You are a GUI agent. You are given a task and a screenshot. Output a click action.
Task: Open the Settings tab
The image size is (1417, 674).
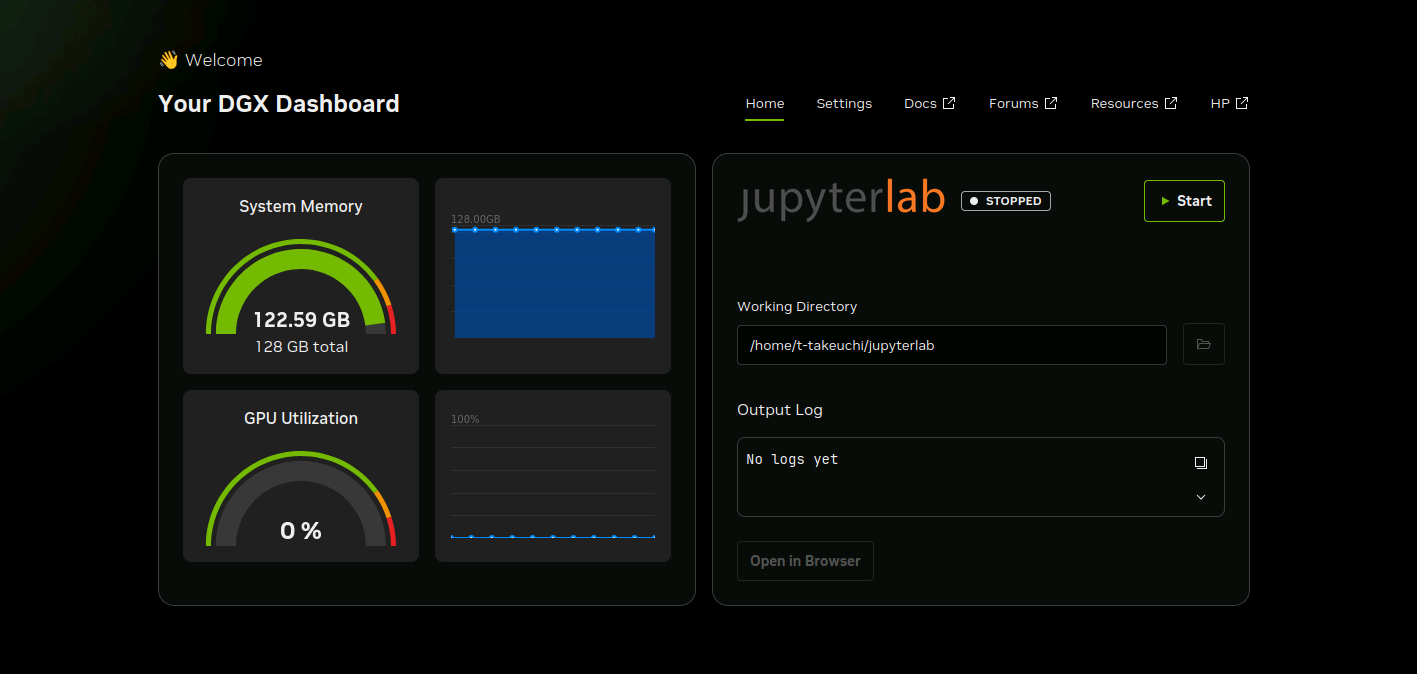click(x=843, y=103)
